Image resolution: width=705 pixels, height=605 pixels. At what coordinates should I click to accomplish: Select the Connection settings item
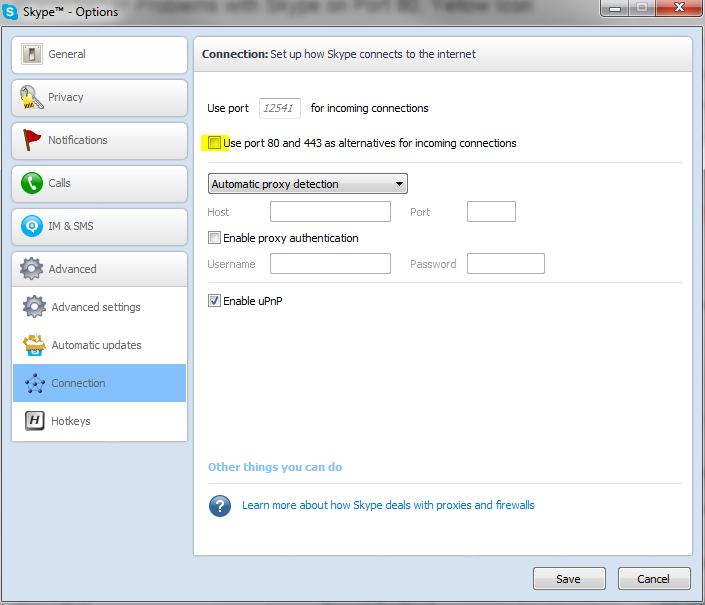[99, 383]
